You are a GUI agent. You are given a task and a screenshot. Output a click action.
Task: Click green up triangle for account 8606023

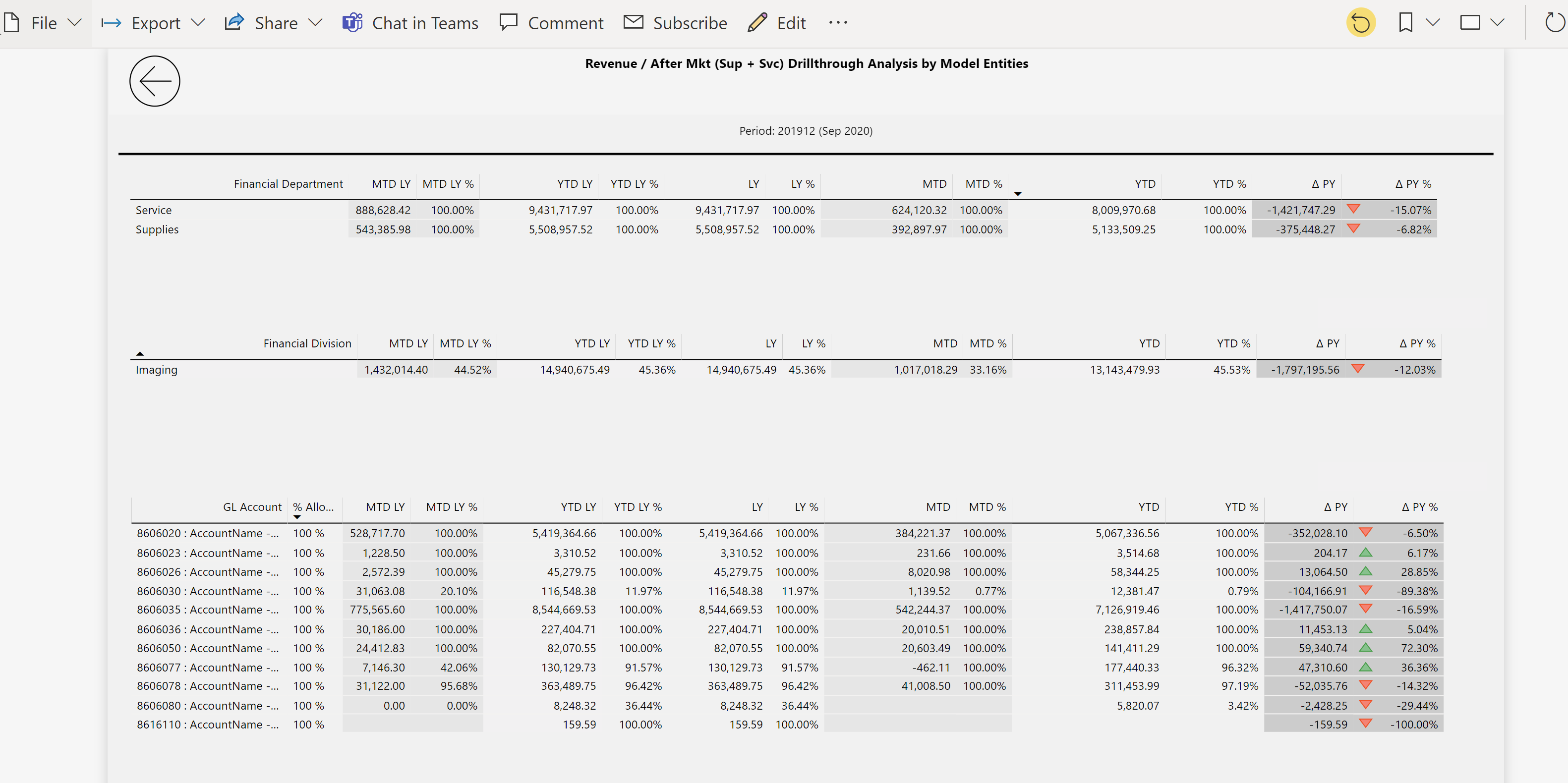(1365, 553)
